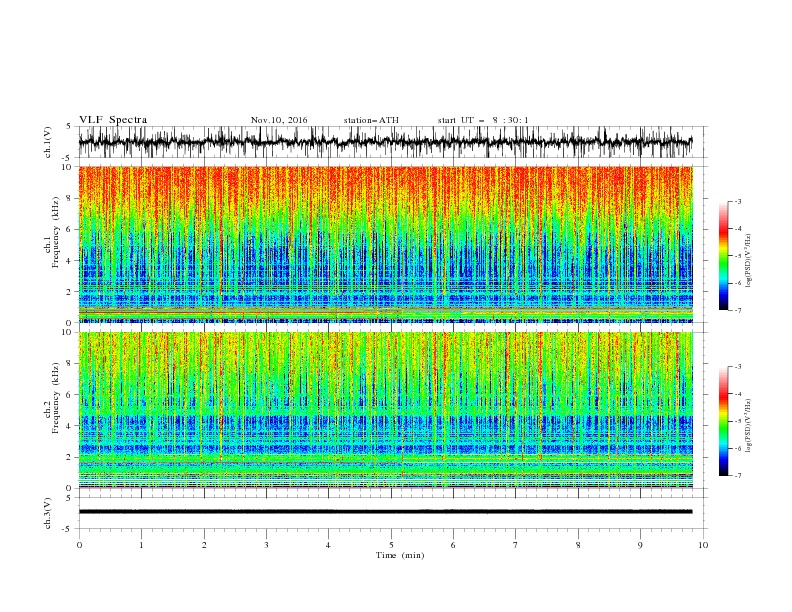The image size is (792, 612).
Task: Click time axis tick label "7"
Action: [516, 545]
